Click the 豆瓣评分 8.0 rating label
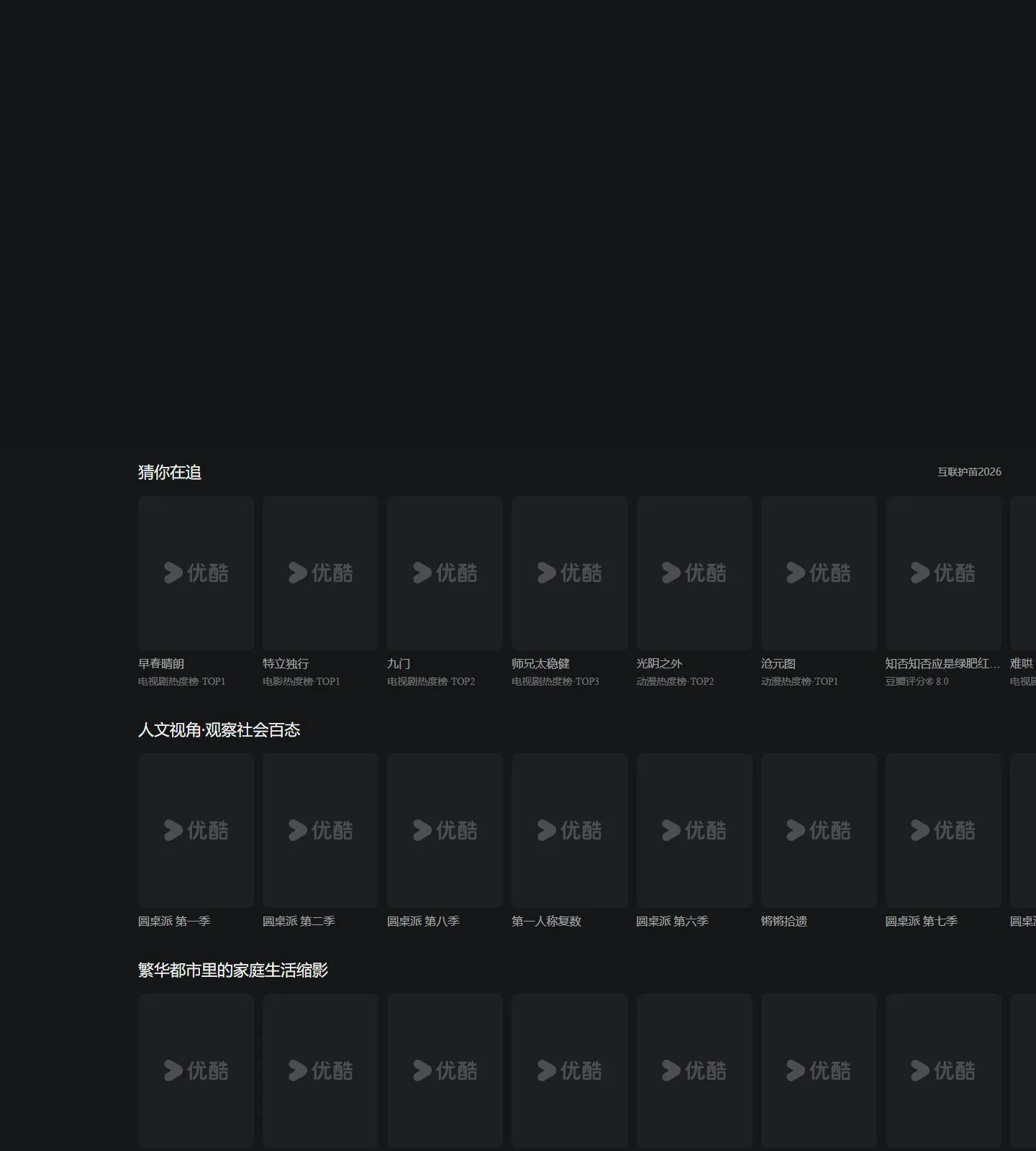 [917, 681]
